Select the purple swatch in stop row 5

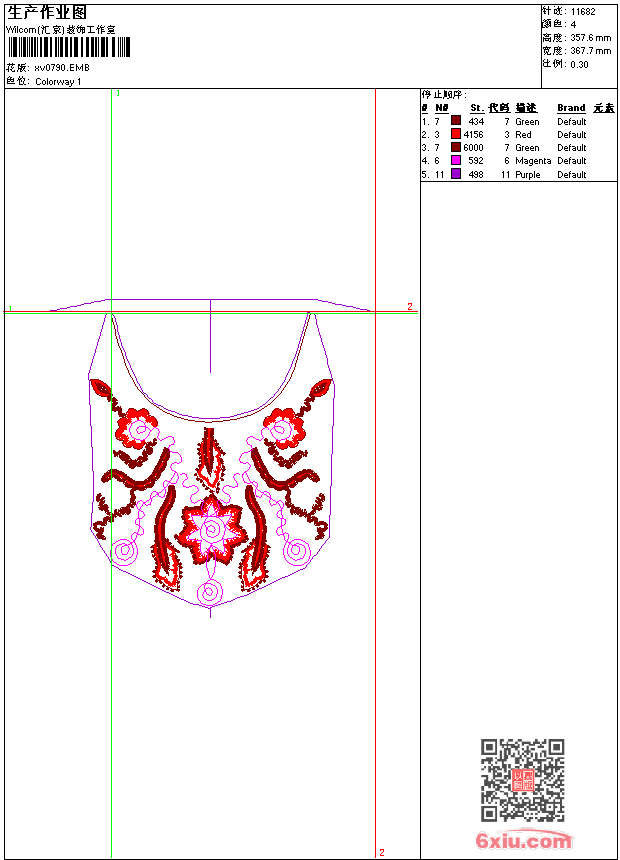point(455,174)
